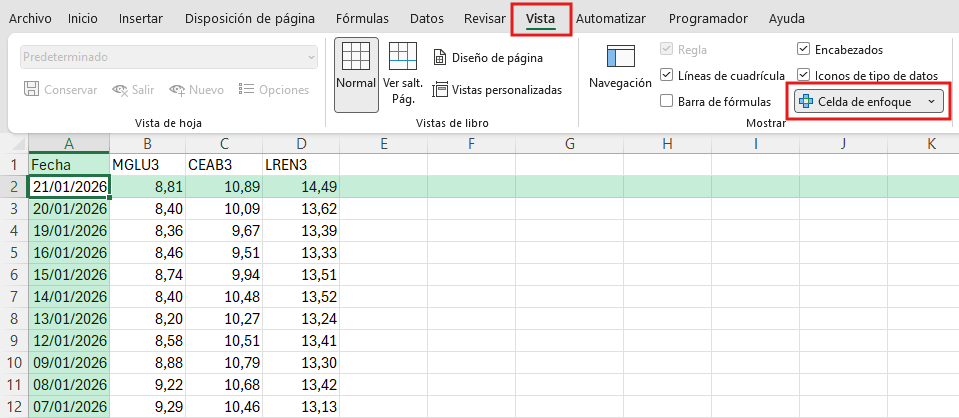The height and width of the screenshot is (418, 959).
Task: Click the cell with value 8,88
Action: (x=147, y=363)
